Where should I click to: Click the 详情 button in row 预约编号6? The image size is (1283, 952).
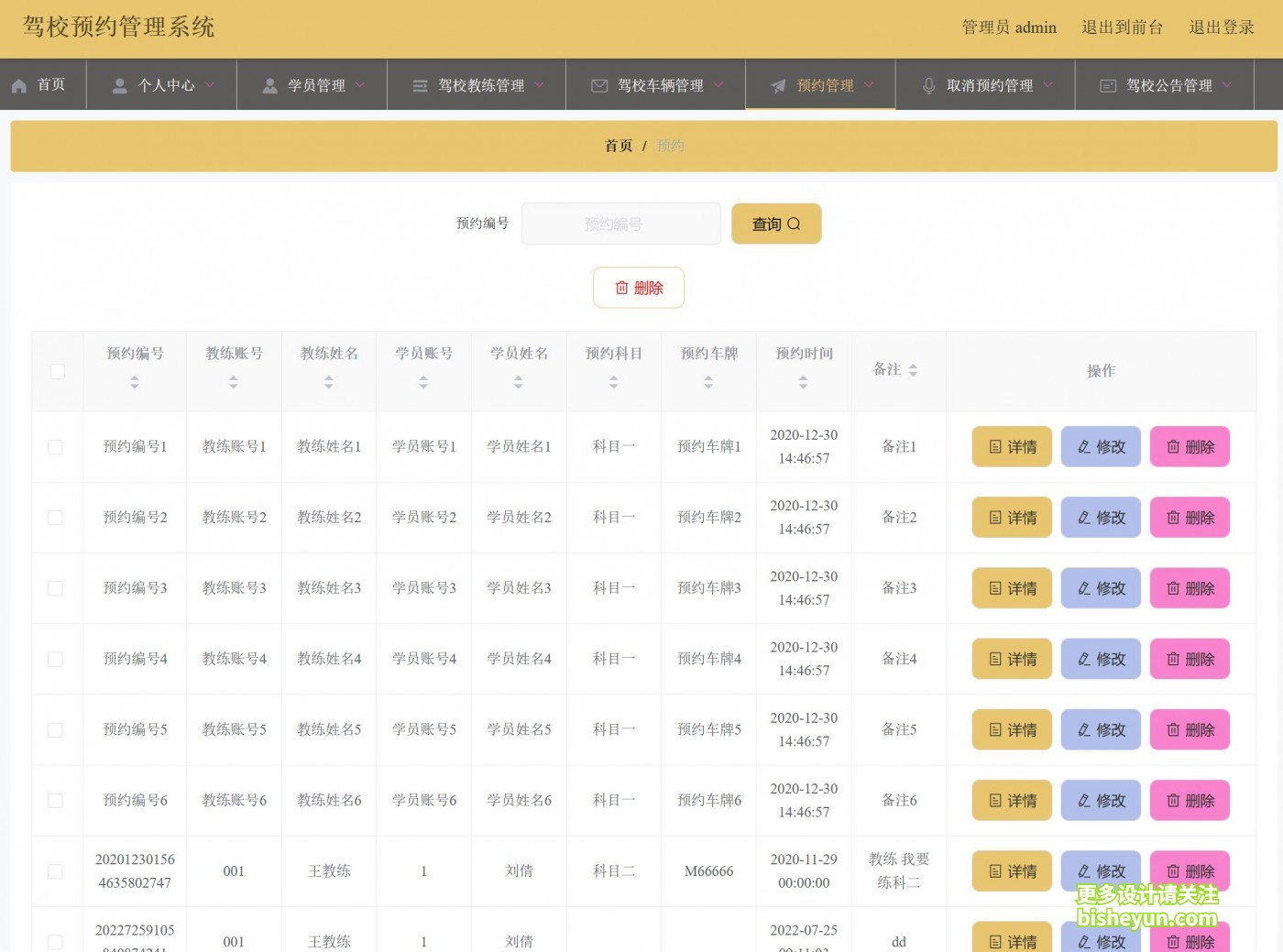click(1012, 801)
